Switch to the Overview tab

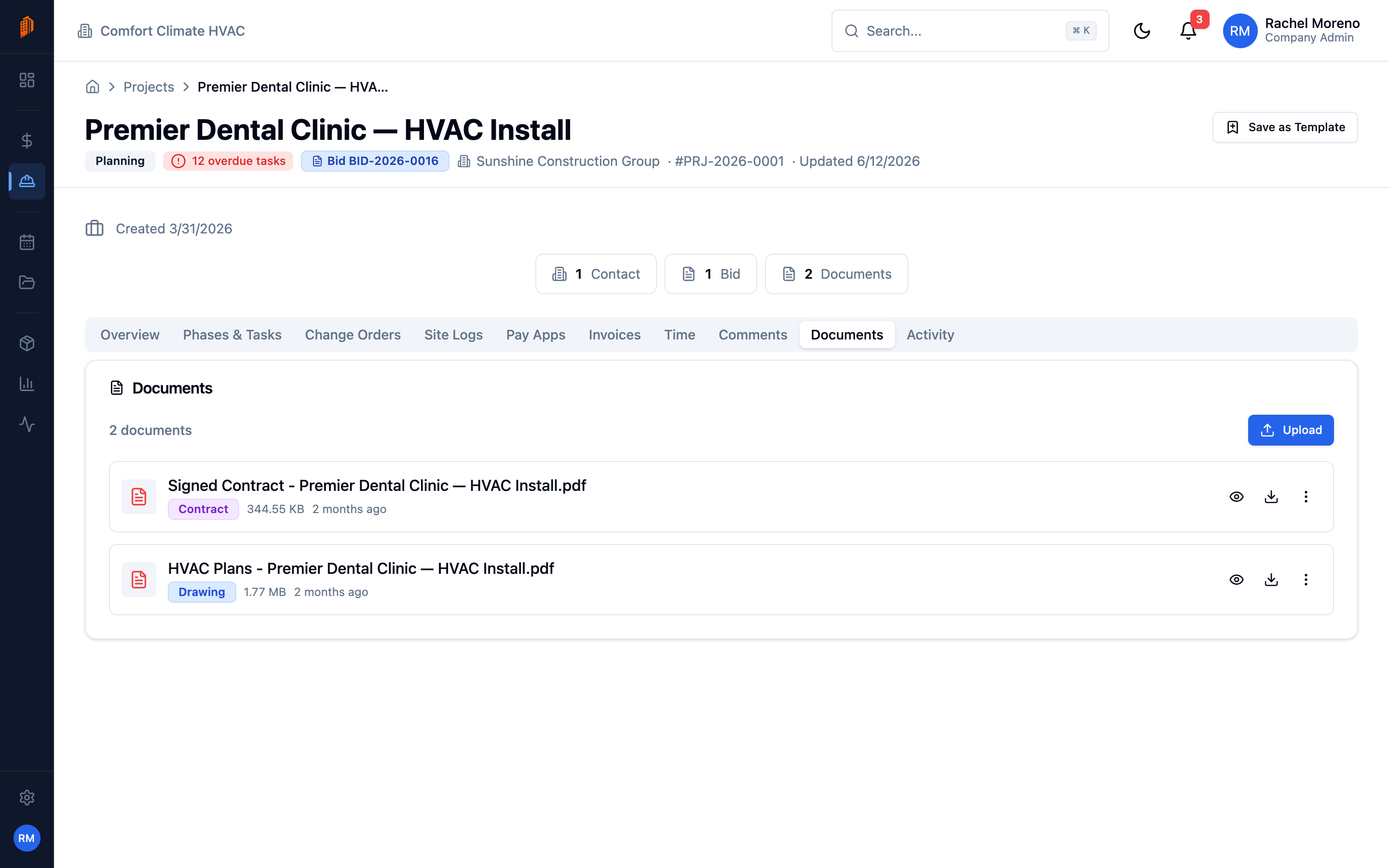[130, 335]
